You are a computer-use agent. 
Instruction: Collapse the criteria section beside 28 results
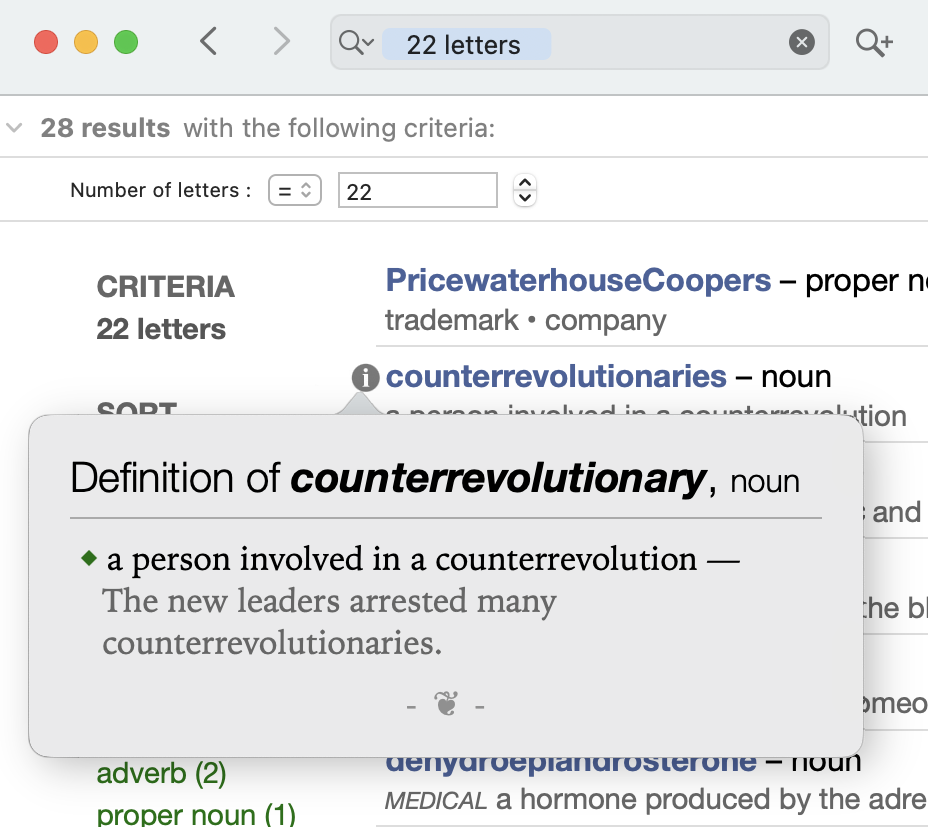[x=14, y=129]
